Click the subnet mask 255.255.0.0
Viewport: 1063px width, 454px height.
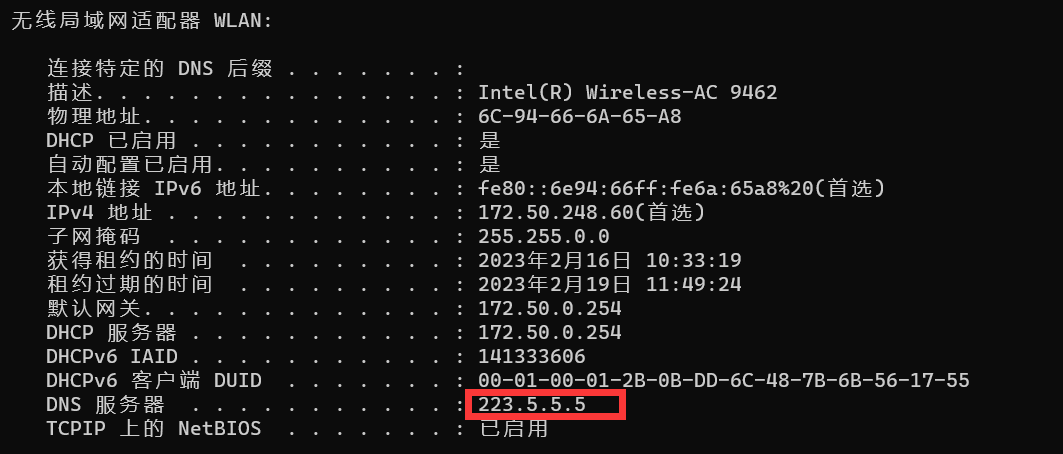click(544, 236)
